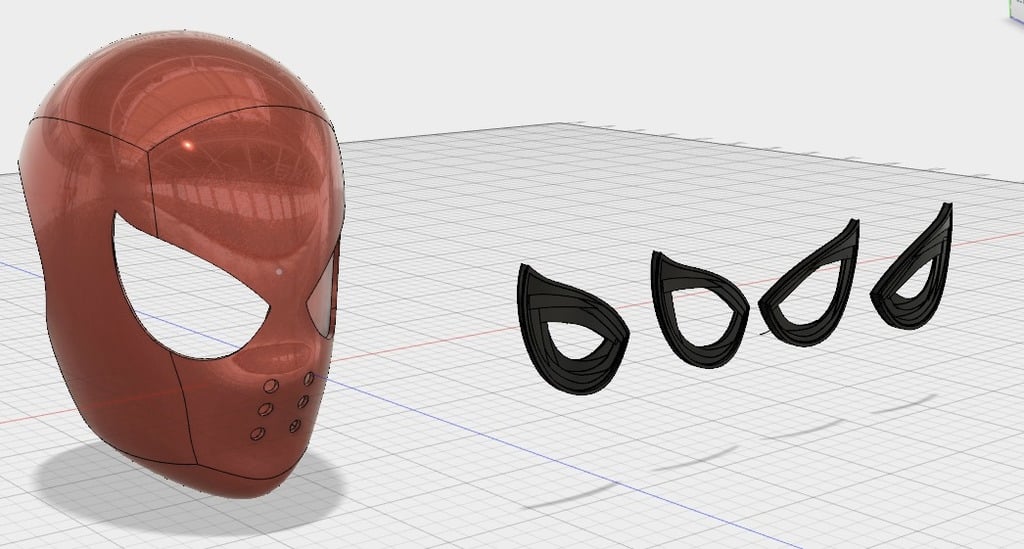Click the top breathing hole on mask's mouth
This screenshot has width=1024, height=549.
point(310,378)
